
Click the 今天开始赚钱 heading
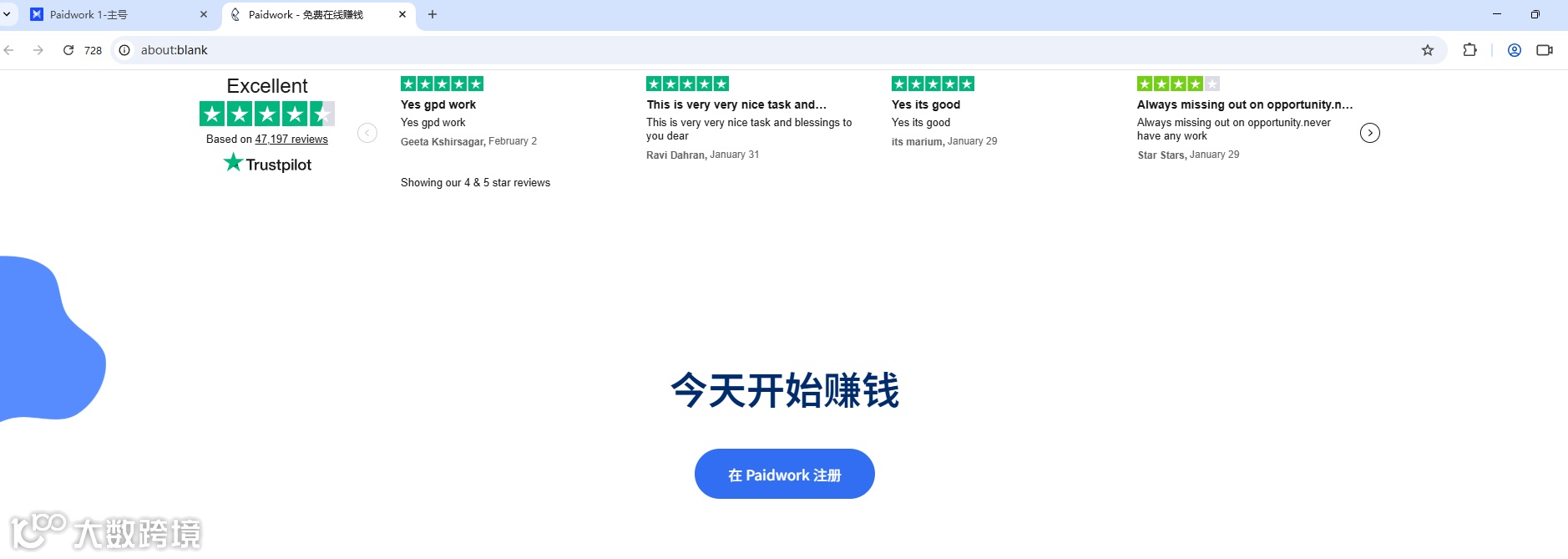pyautogui.click(x=785, y=390)
